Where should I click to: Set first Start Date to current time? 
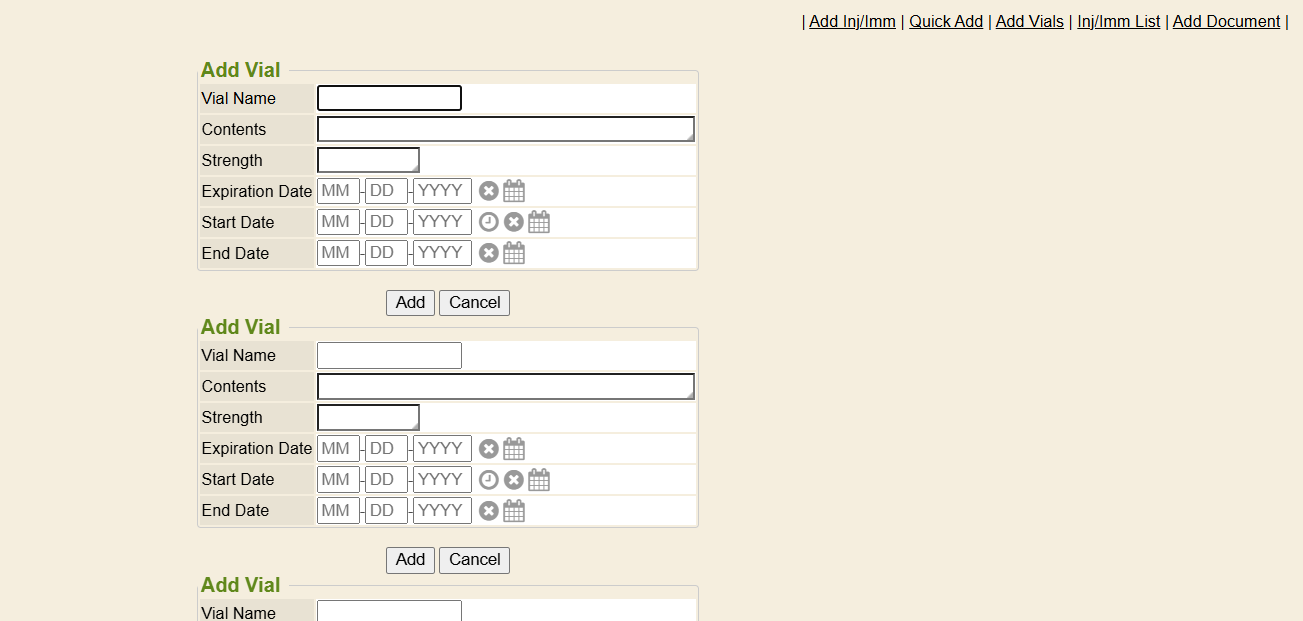(488, 222)
